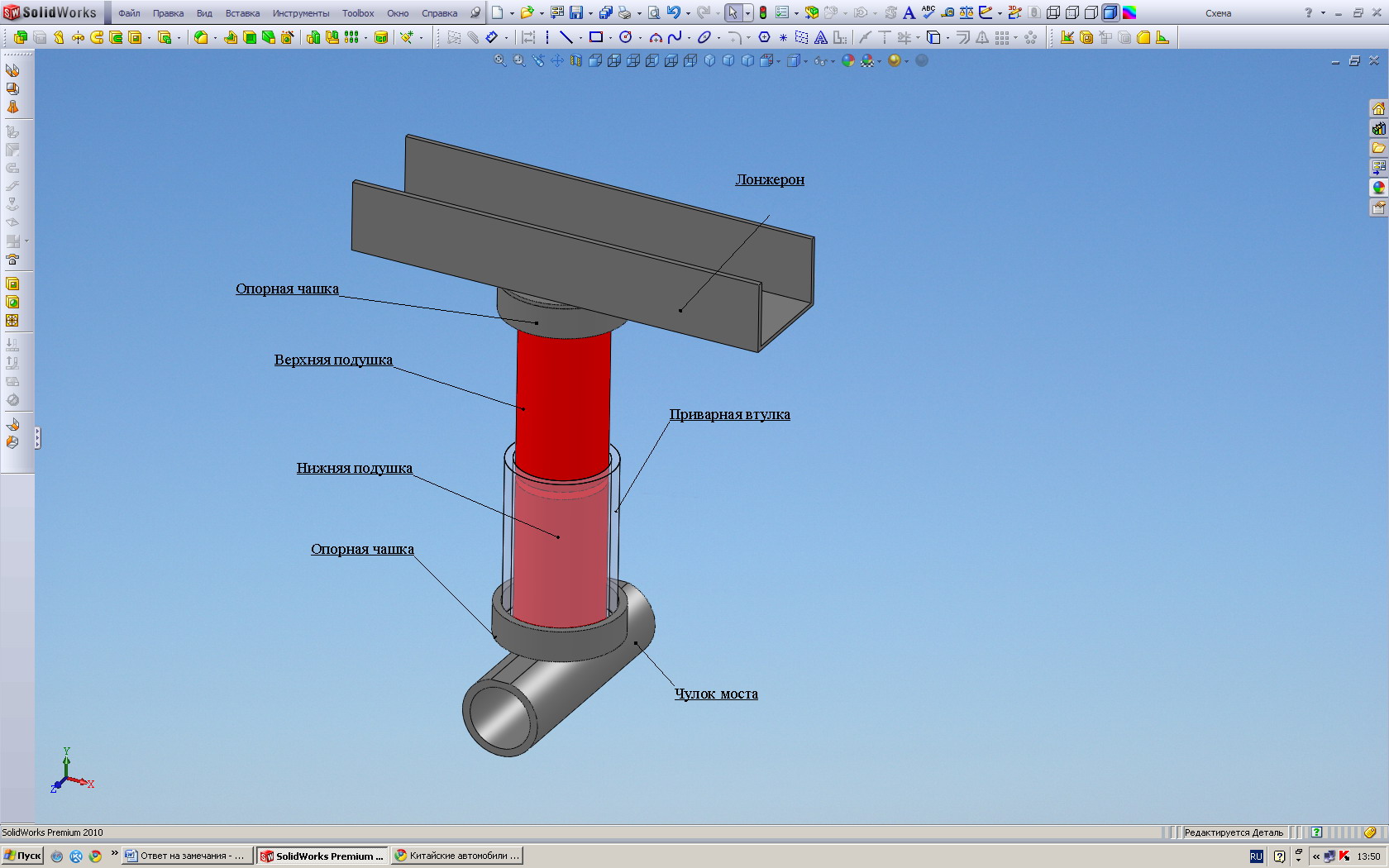Select the Line sketch tool

click(x=566, y=37)
